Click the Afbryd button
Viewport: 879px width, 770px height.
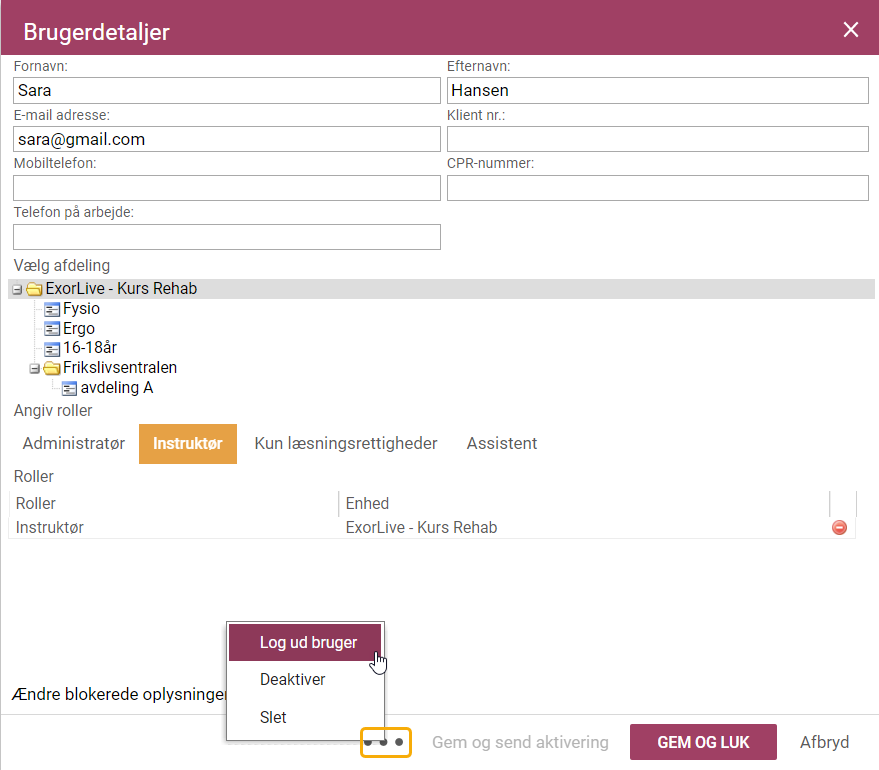824,742
